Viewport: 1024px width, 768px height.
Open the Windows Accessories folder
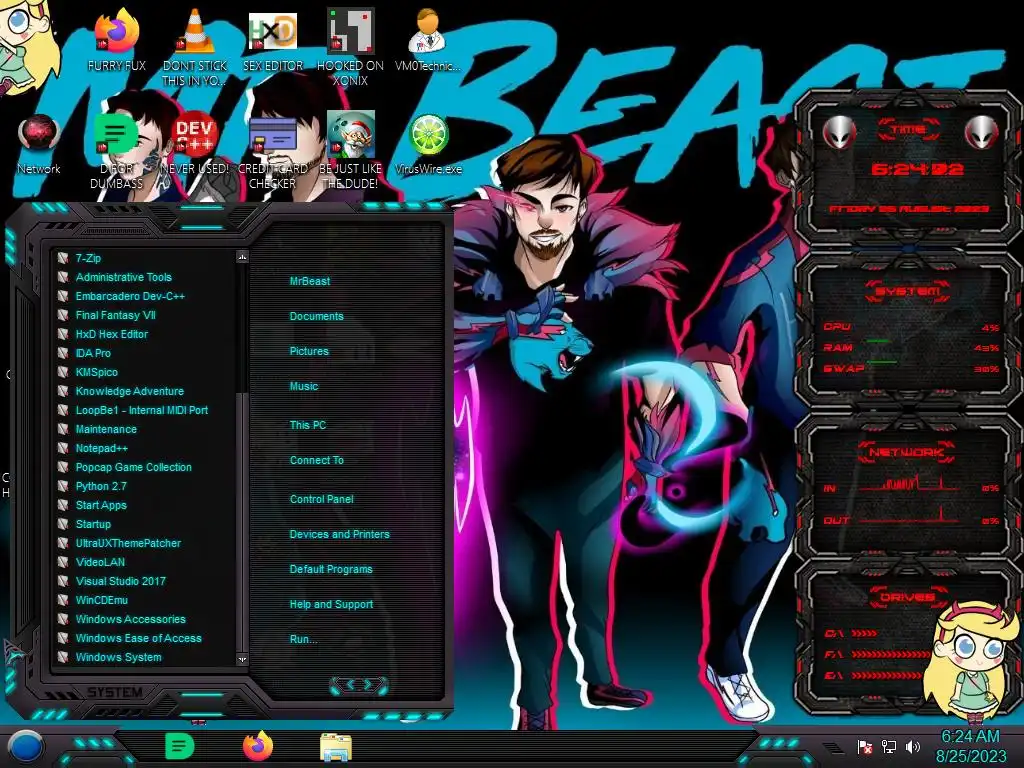click(x=130, y=618)
